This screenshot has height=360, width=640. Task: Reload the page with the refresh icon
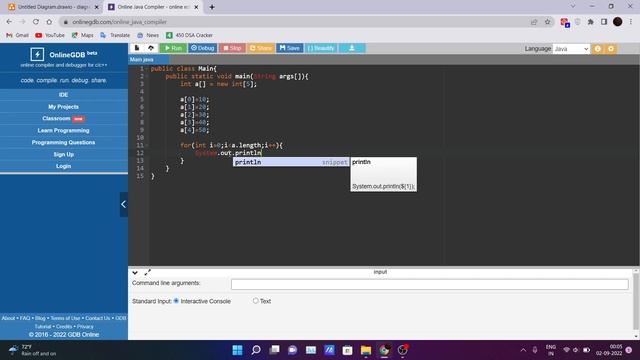point(36,22)
